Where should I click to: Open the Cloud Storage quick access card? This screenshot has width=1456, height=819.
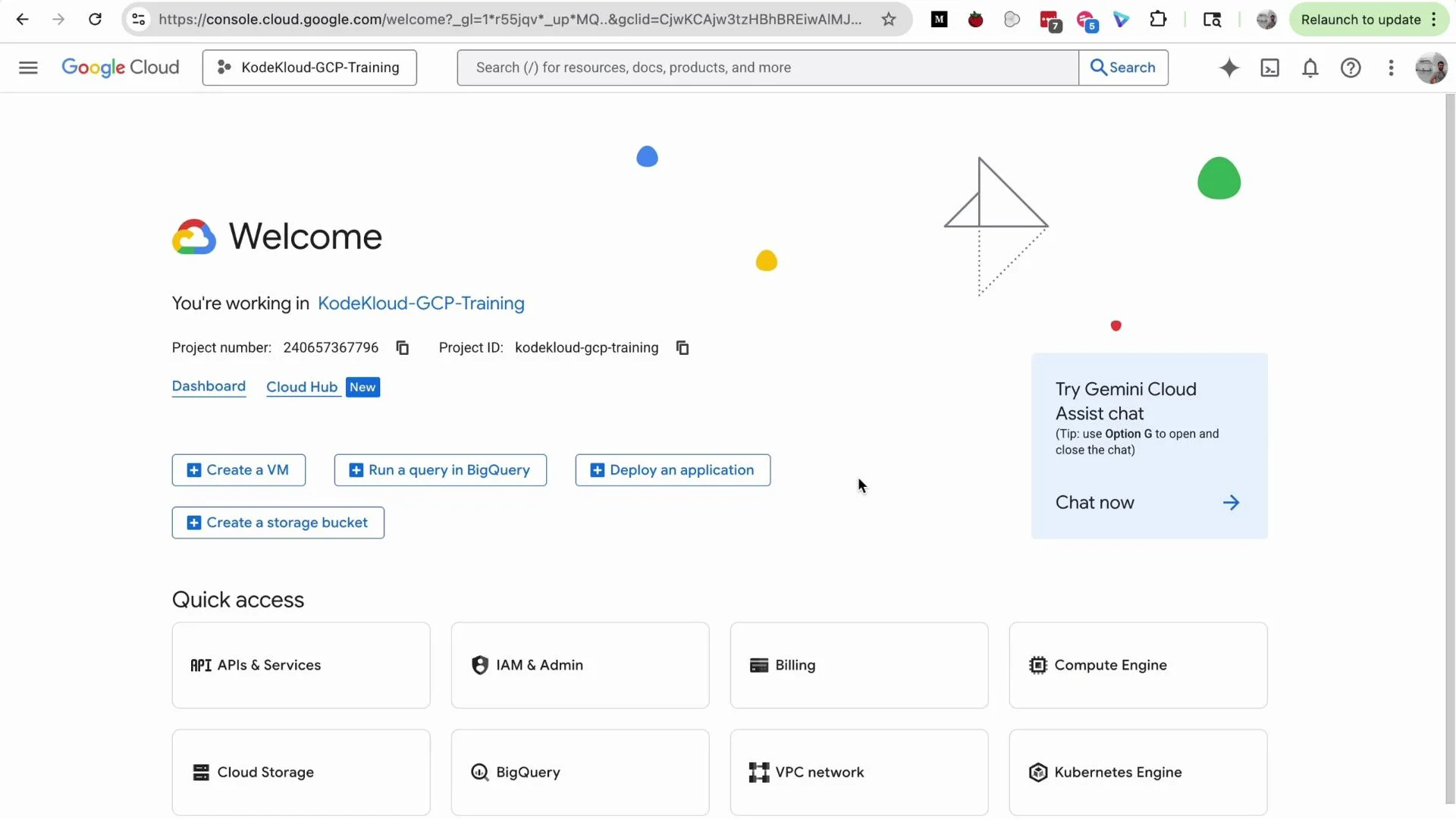click(x=301, y=772)
